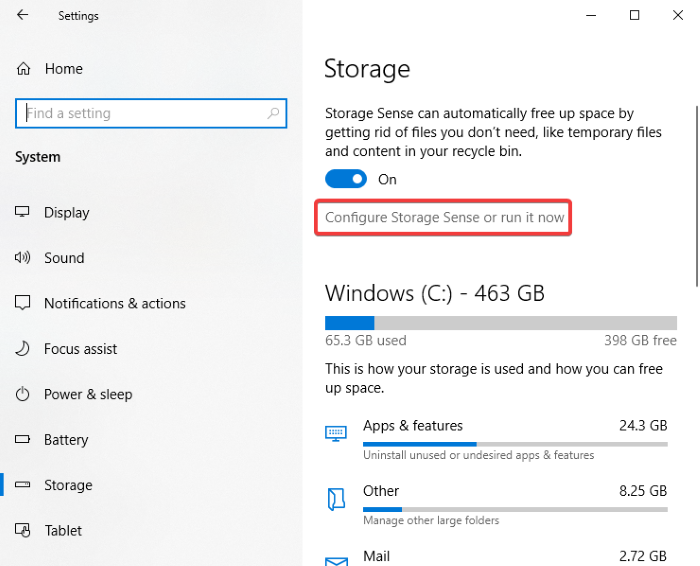Click the Windows (C:) storage usage bar
Viewport: 700px width, 566px height.
500,323
